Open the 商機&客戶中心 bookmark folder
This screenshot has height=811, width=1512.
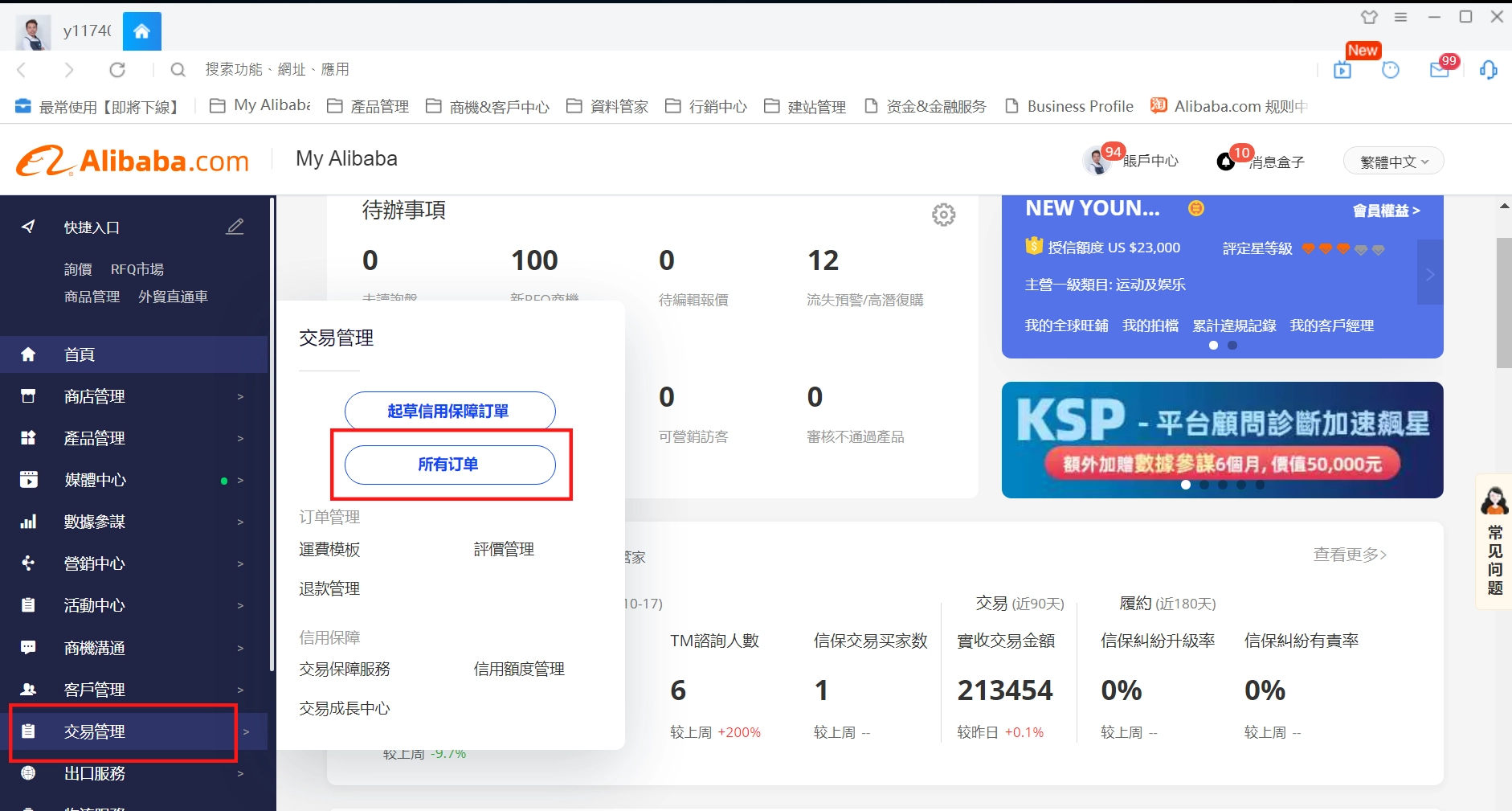(x=488, y=106)
